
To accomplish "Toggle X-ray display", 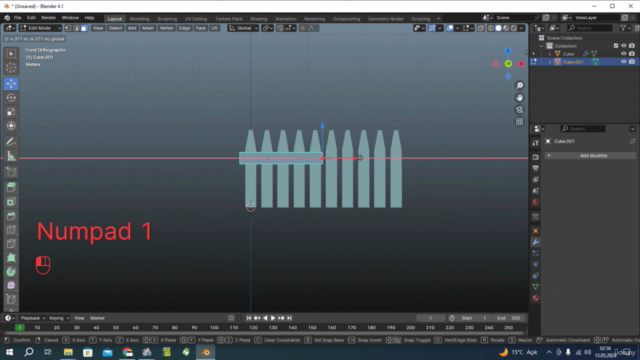I will (x=481, y=28).
